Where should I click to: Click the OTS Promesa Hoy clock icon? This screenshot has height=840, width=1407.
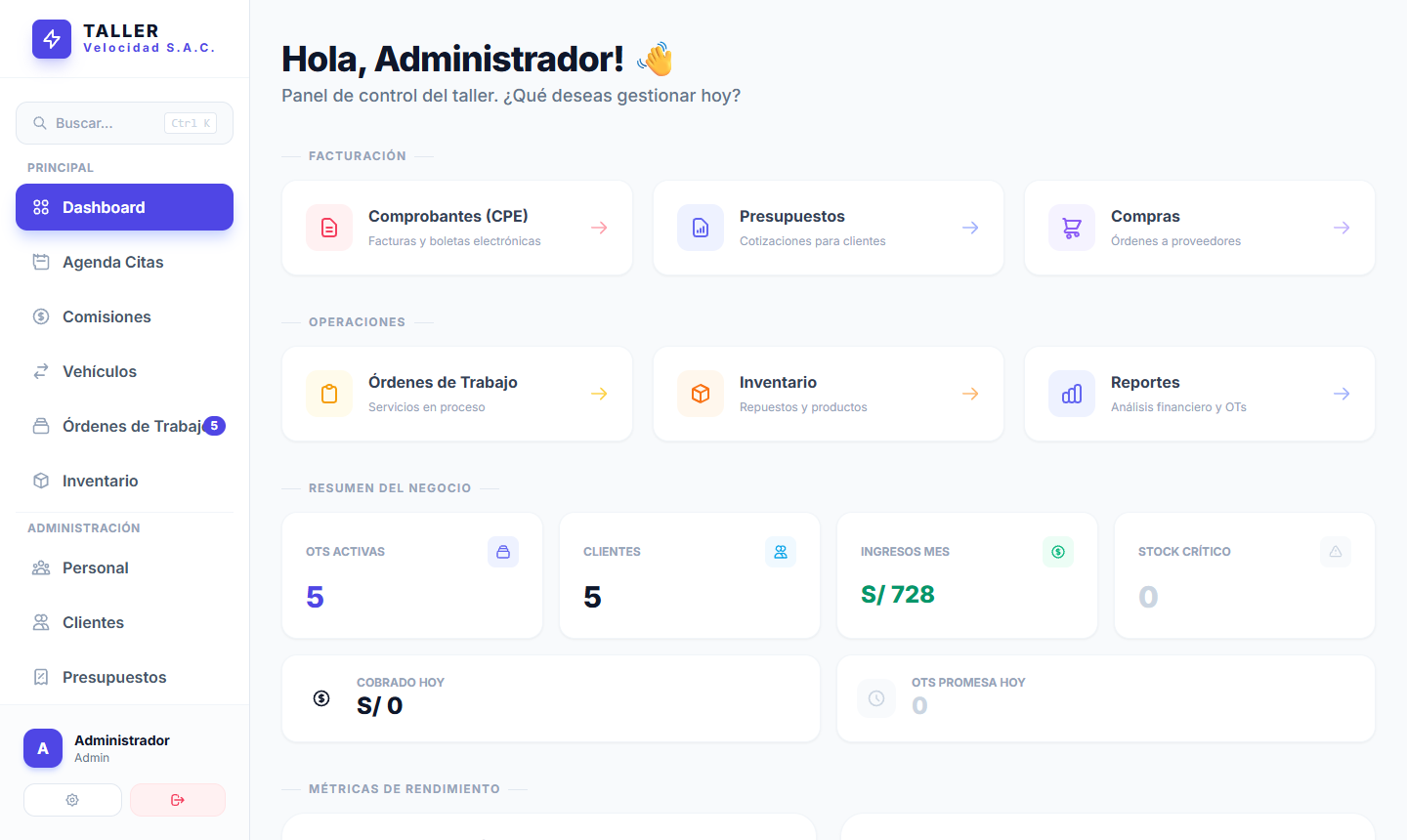[876, 698]
